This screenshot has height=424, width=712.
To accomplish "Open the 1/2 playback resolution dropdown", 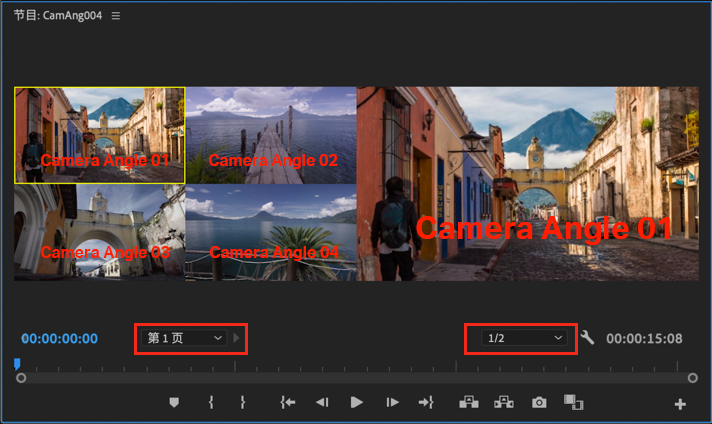I will [524, 338].
